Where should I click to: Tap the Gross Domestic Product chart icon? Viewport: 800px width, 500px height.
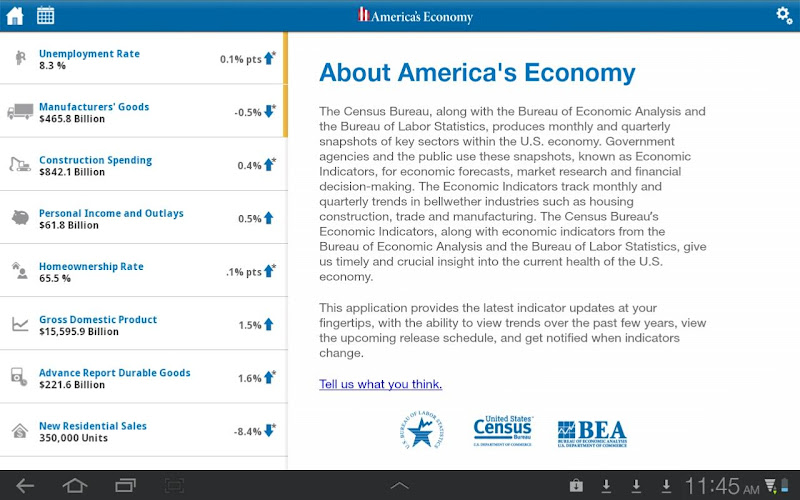tap(20, 324)
